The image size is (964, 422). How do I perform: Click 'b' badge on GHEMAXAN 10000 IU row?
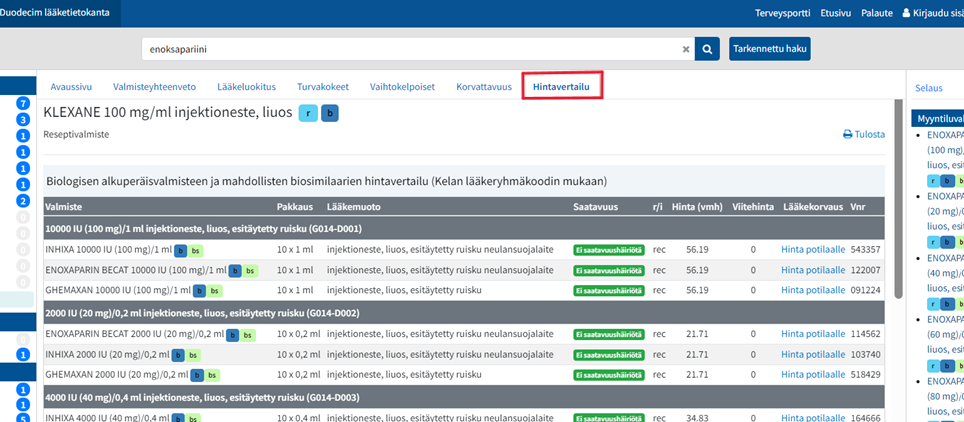point(199,290)
